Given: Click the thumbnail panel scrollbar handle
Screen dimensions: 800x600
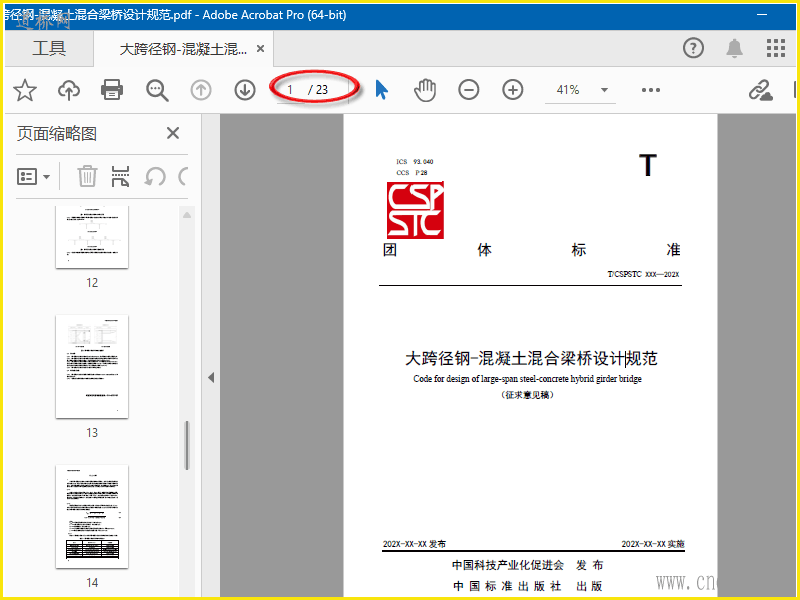Looking at the screenshot, I should pyautogui.click(x=187, y=445).
